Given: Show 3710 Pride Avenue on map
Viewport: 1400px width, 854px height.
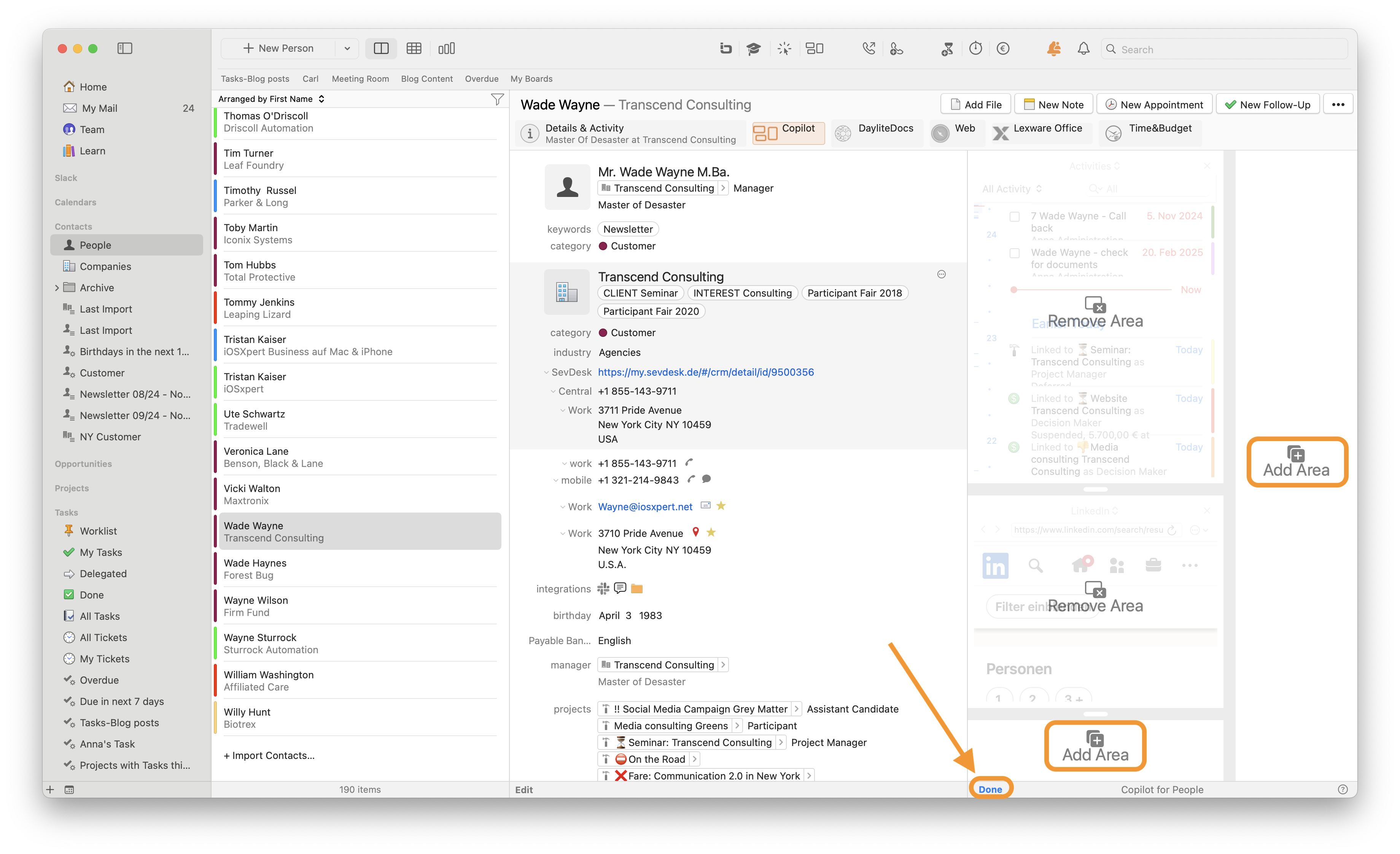Looking at the screenshot, I should click(695, 532).
